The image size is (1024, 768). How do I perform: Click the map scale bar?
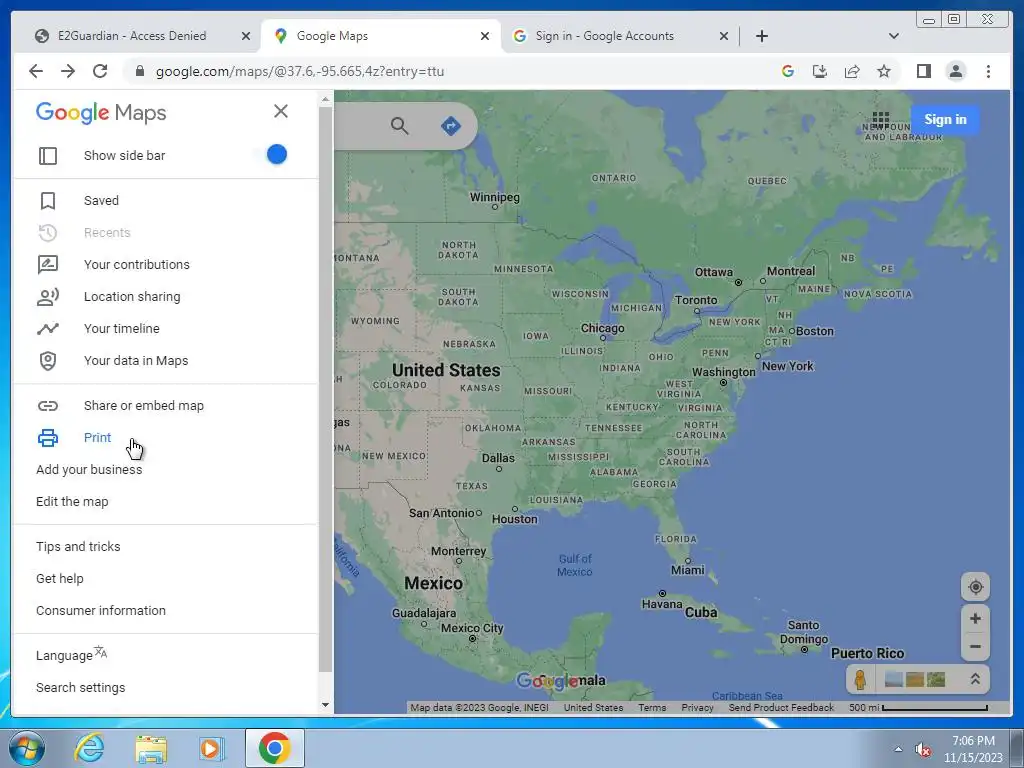point(918,707)
